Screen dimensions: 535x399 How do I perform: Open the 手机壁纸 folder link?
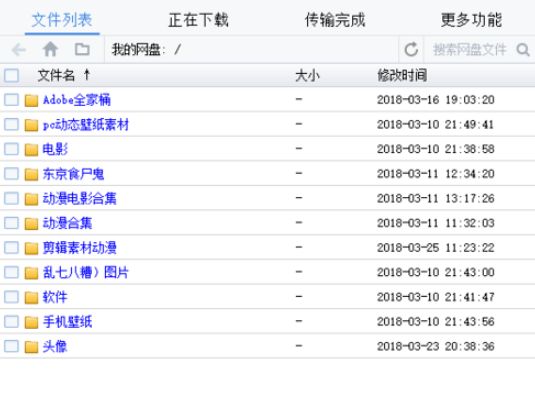67,322
